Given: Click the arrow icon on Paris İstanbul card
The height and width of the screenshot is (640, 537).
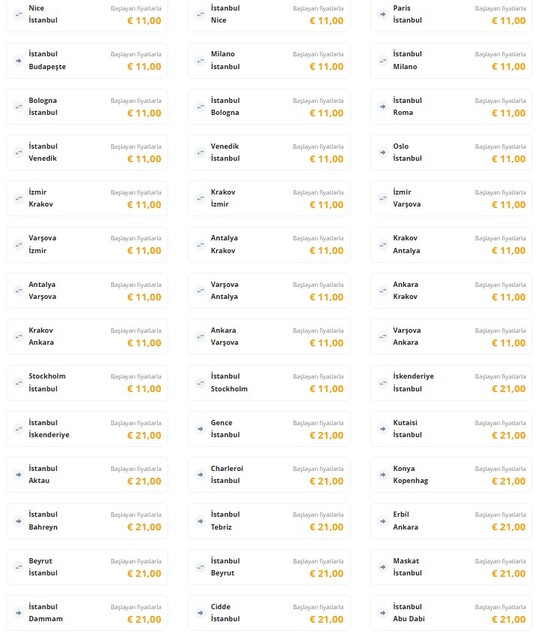Looking at the screenshot, I should [x=382, y=14].
